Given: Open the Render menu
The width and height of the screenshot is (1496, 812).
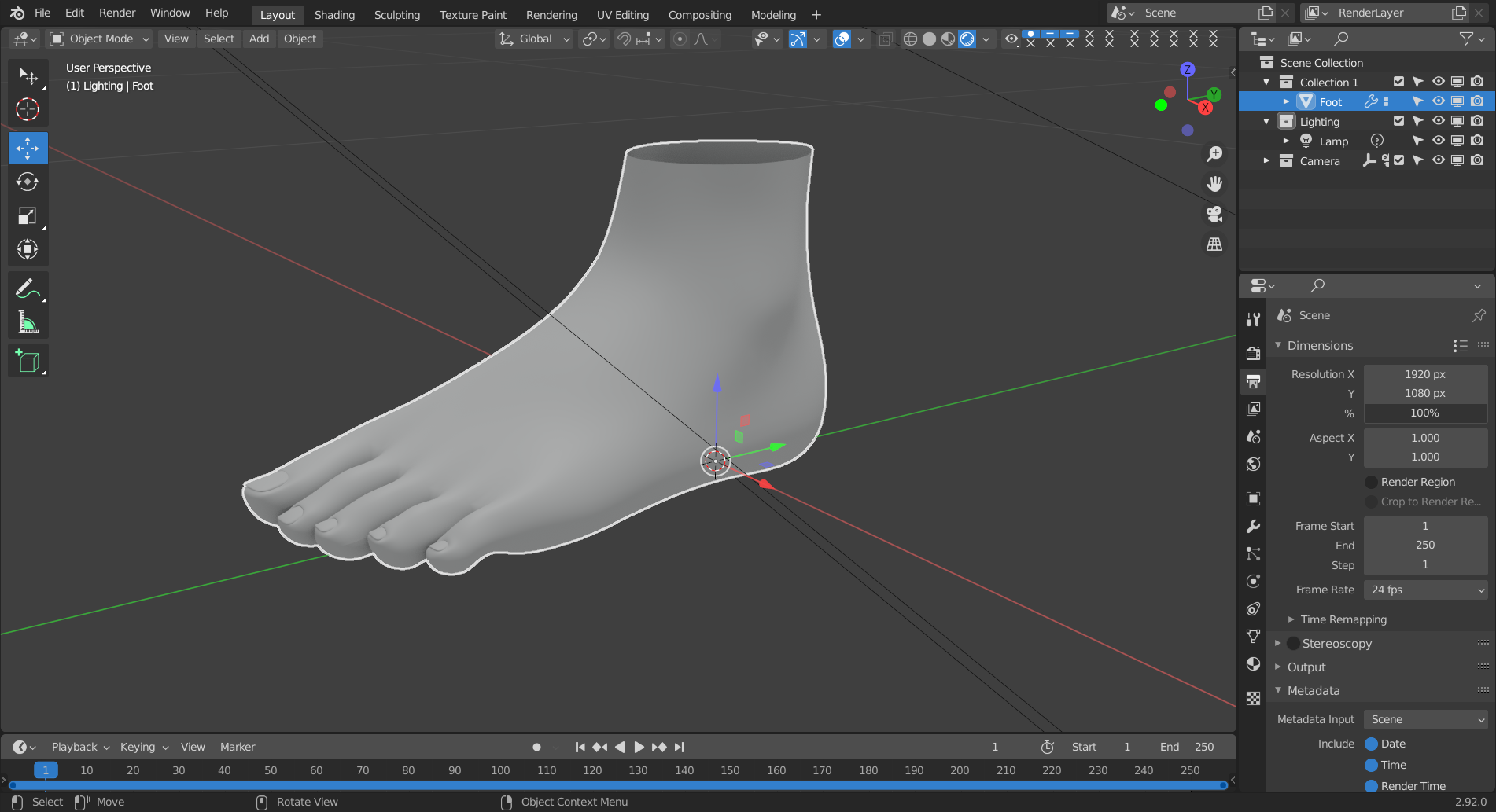Looking at the screenshot, I should click(116, 13).
